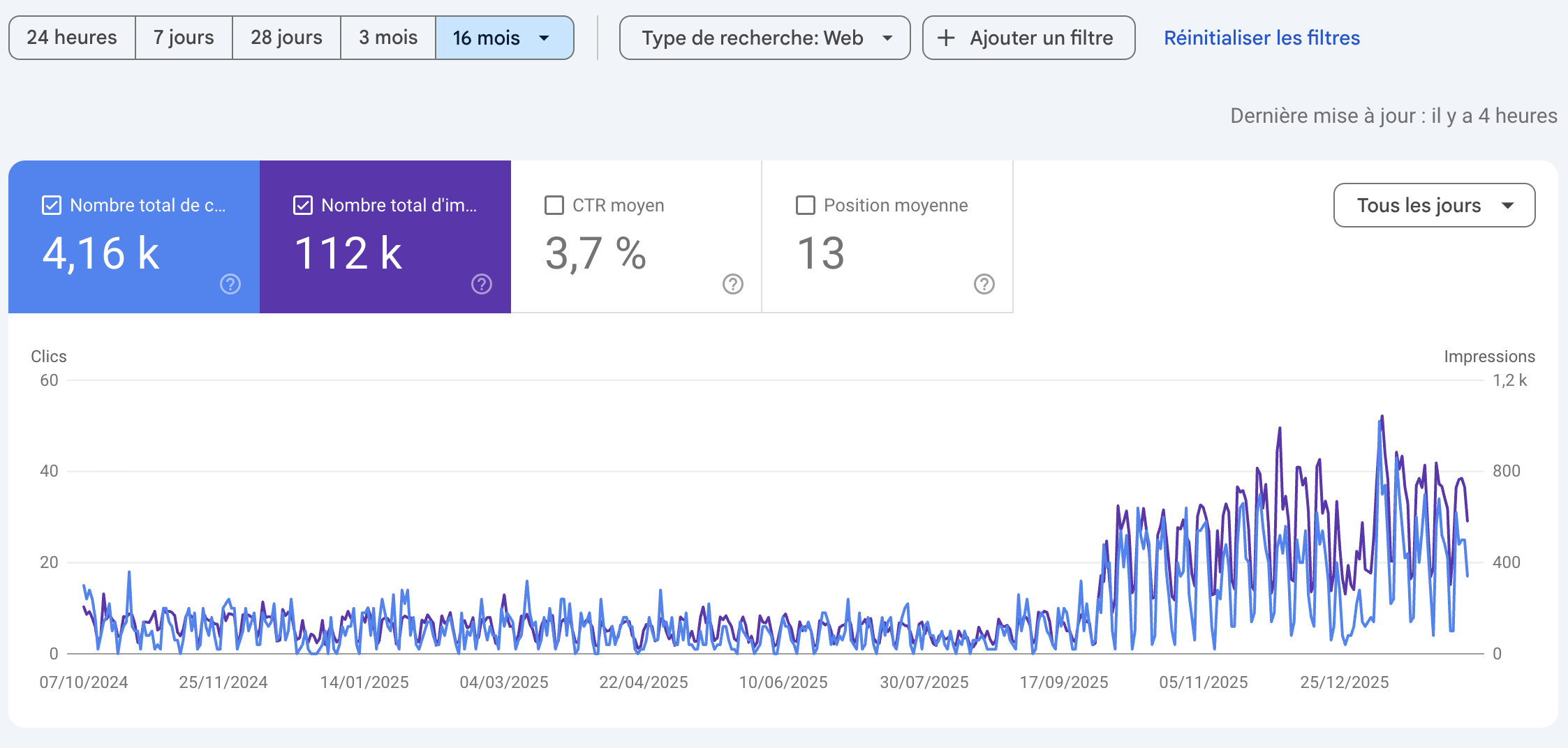Click the 07/10/2024 date label

(84, 682)
